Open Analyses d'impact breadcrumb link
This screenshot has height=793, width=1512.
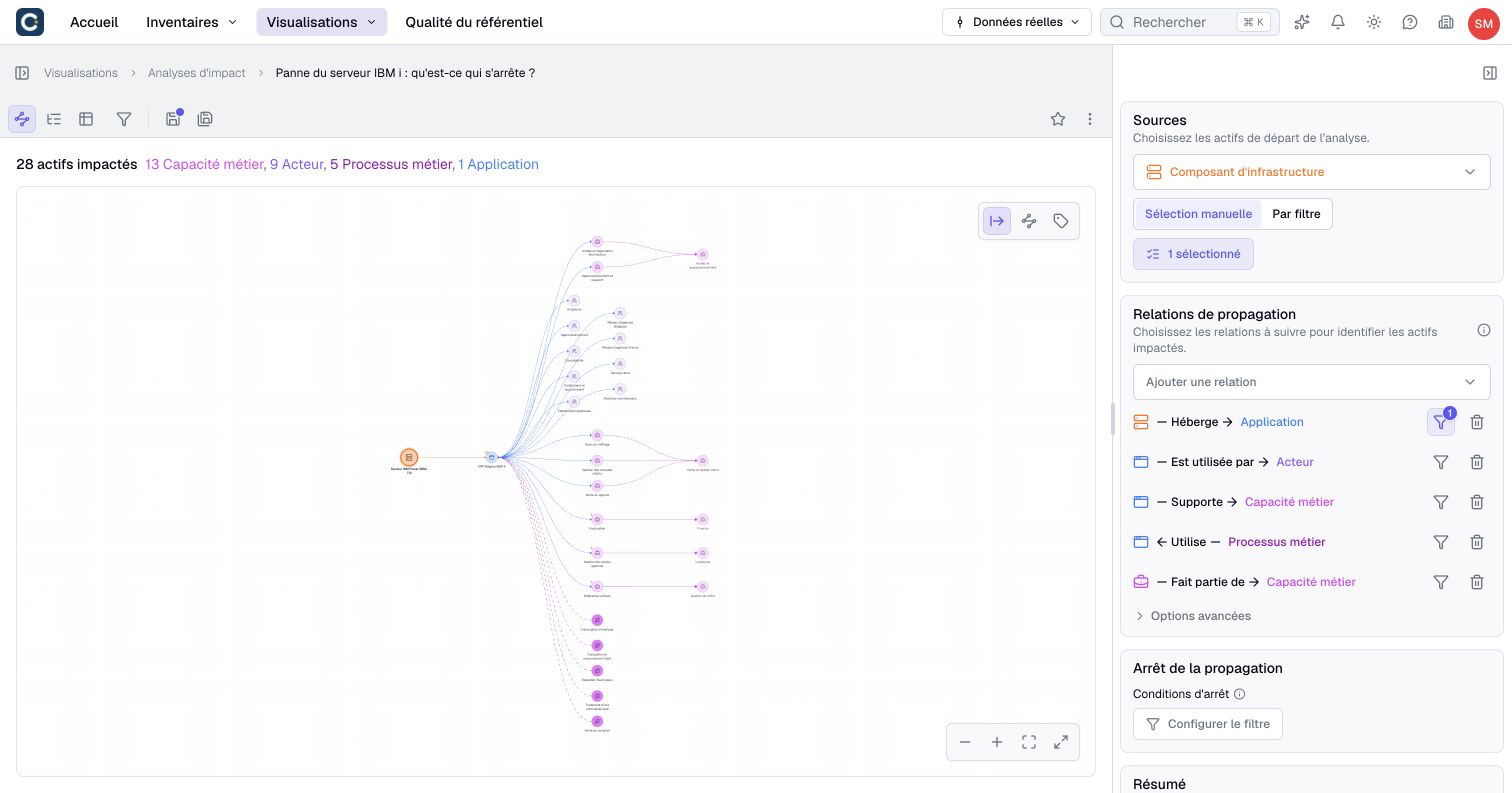[197, 73]
